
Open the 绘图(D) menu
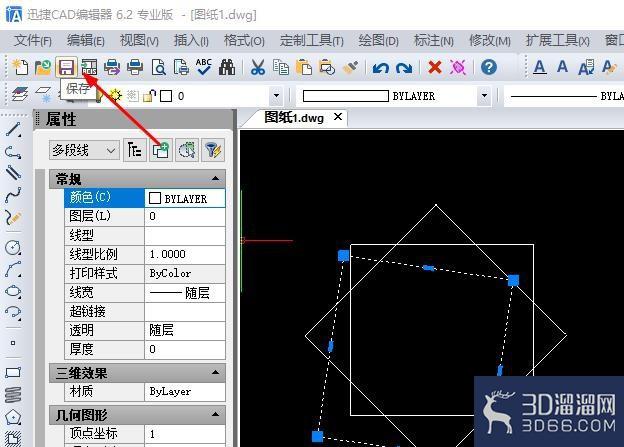[378, 40]
